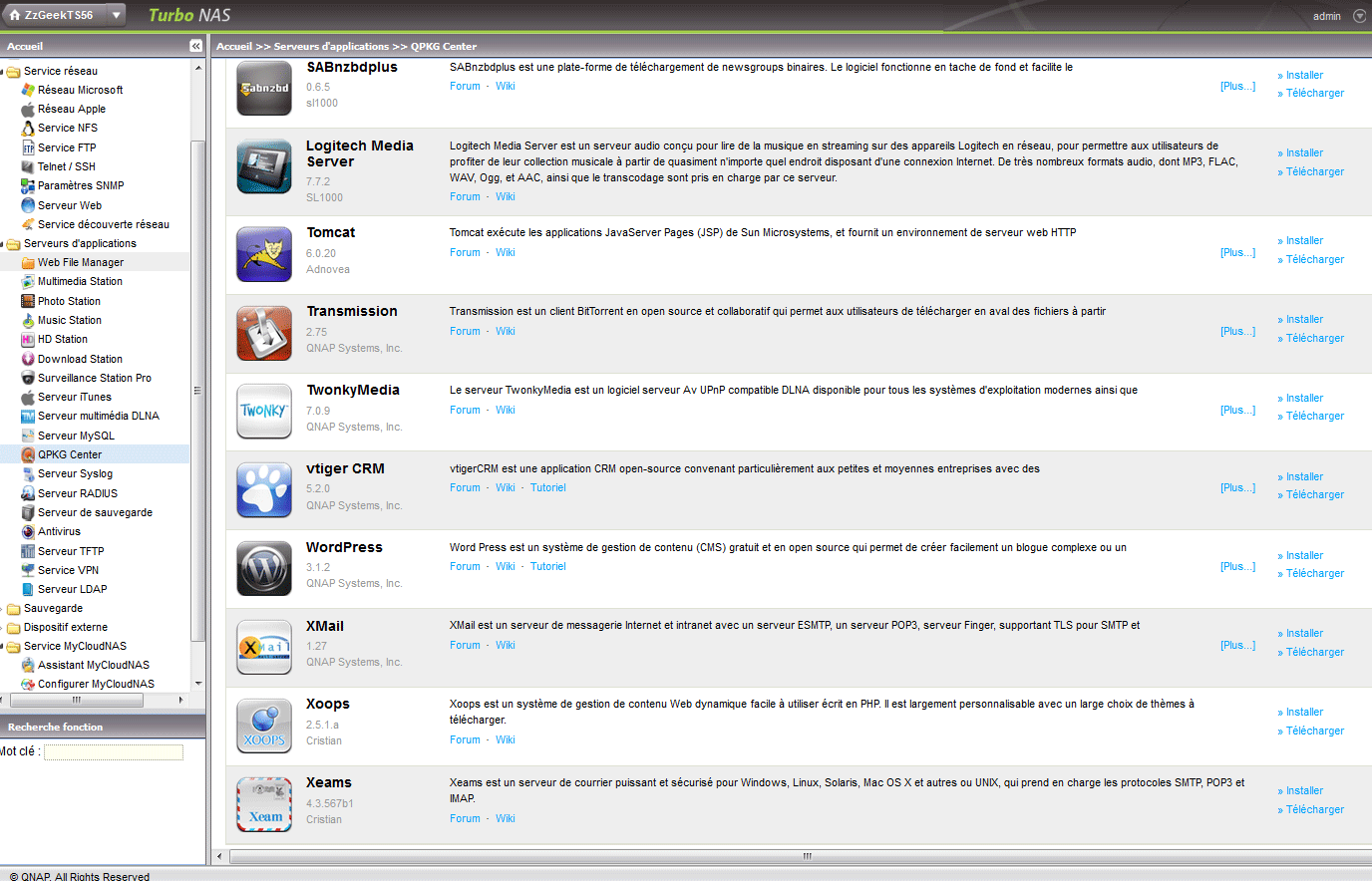Select Antivirus in the sidebar tree
1372x881 pixels.
(59, 531)
